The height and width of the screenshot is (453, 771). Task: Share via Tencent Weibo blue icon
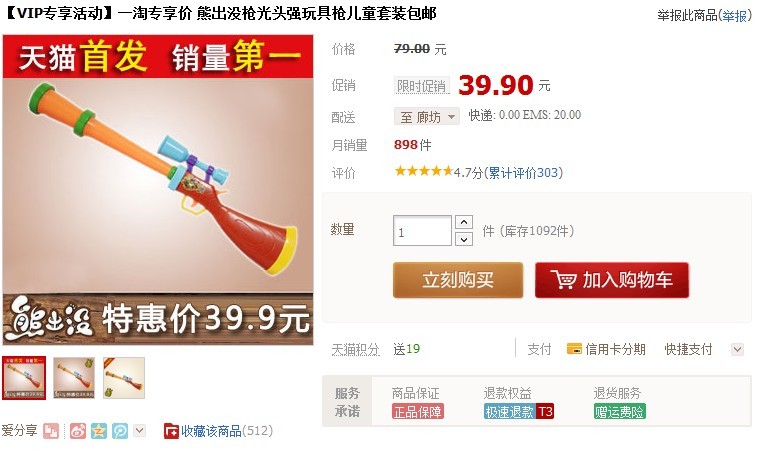pos(120,431)
